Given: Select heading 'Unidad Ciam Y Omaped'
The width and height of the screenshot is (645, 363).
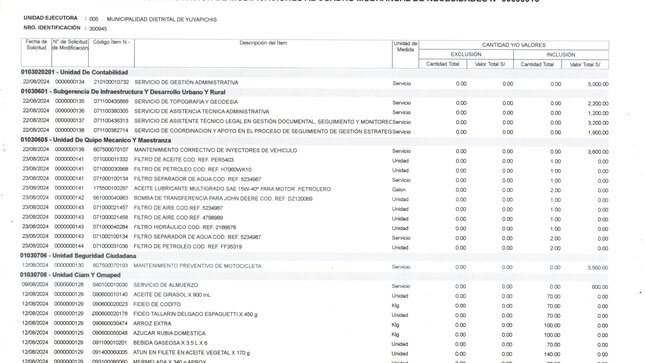Looking at the screenshot, I should 86,275.
